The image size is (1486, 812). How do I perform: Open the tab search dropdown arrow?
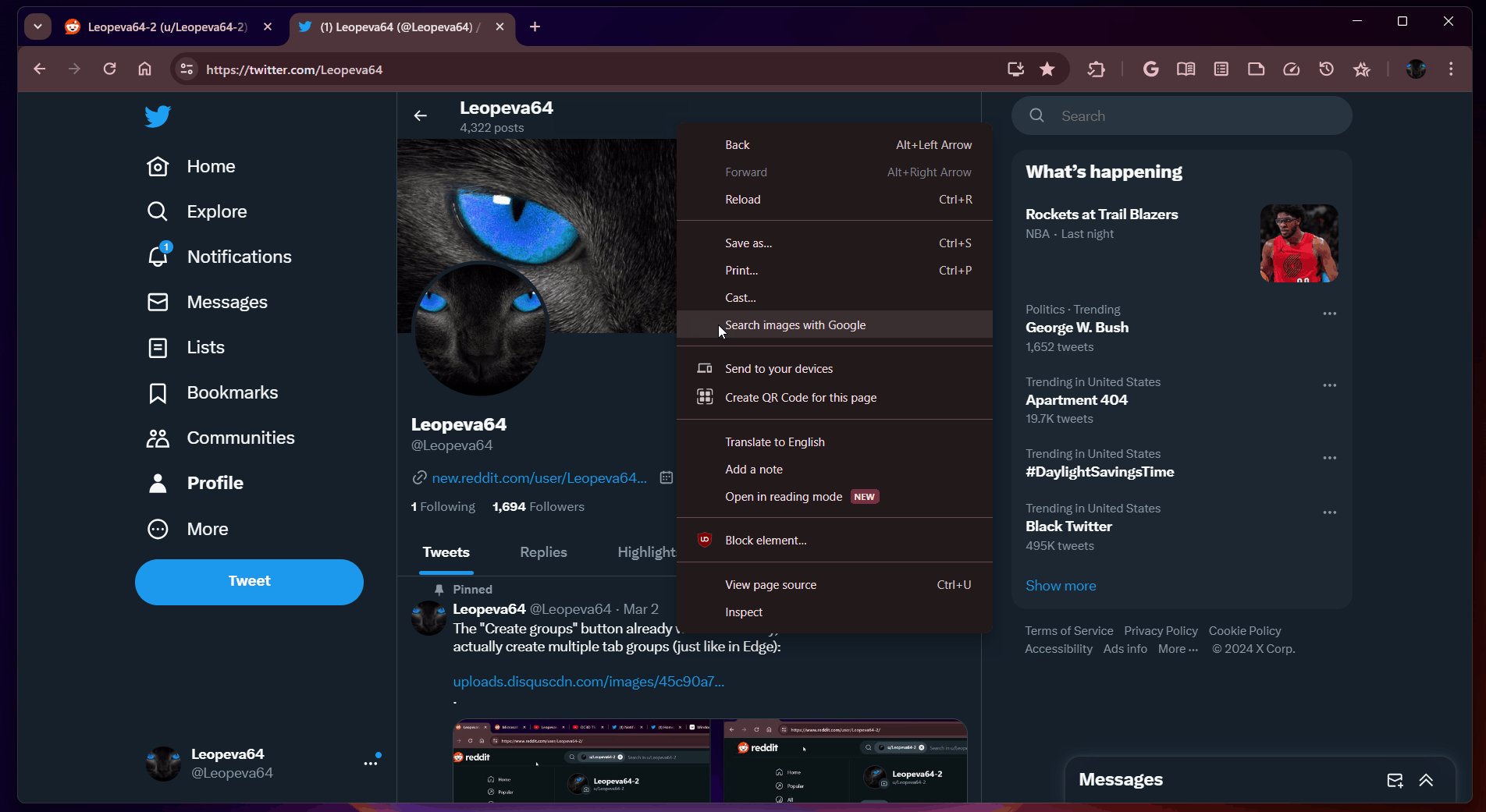click(x=37, y=27)
